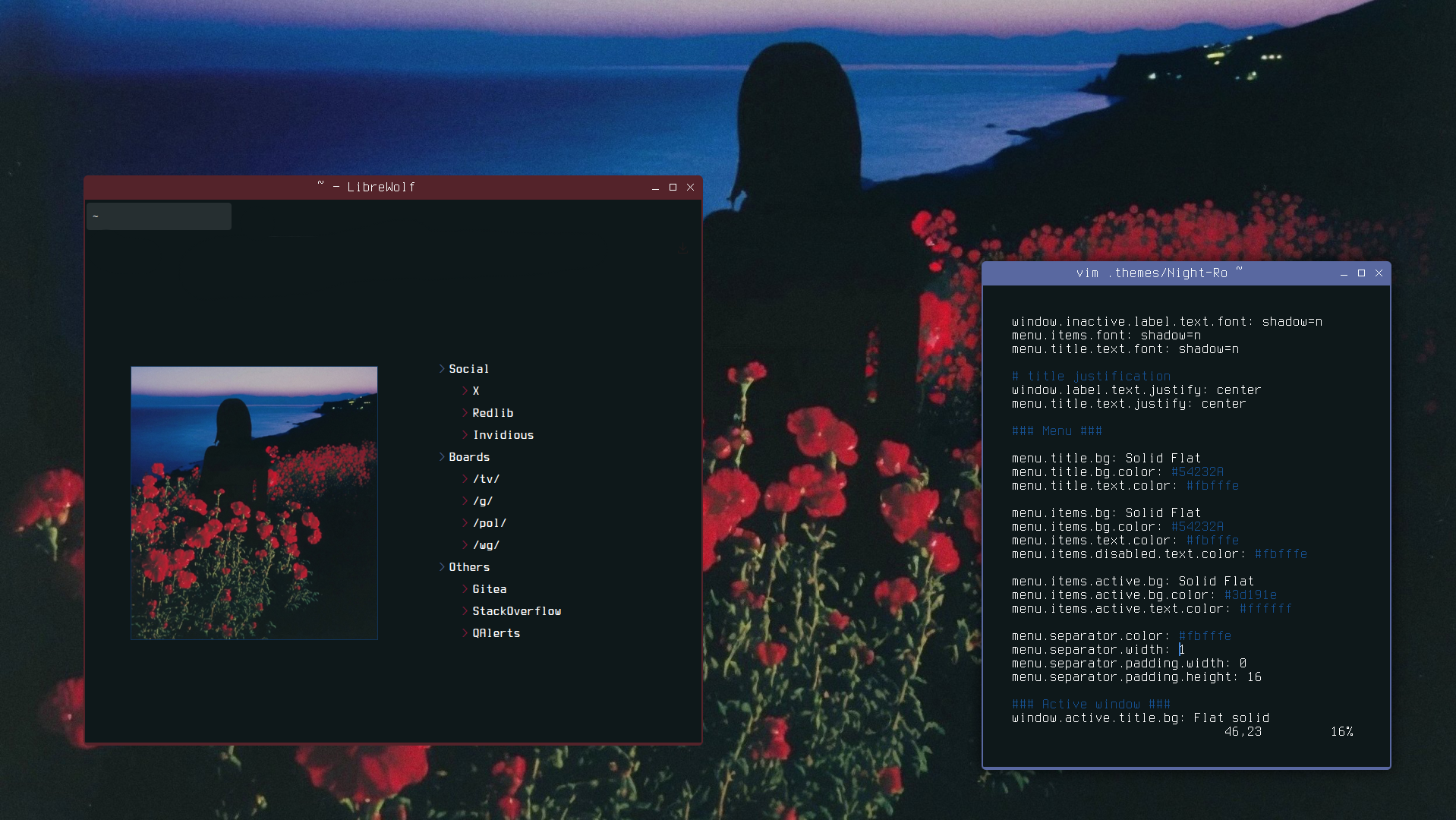The width and height of the screenshot is (1456, 820).
Task: Click chevron next to X link
Action: point(465,391)
